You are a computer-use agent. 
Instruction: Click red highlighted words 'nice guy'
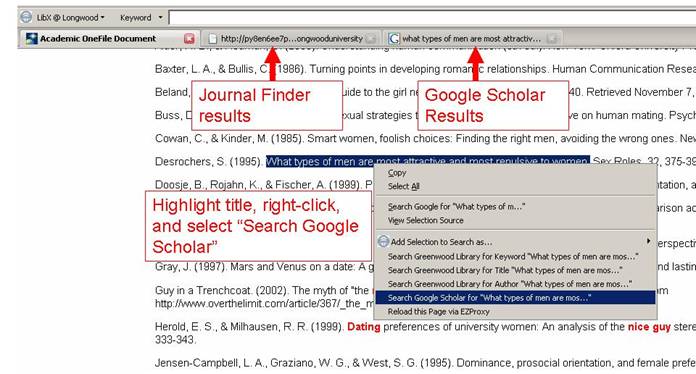pos(649,327)
